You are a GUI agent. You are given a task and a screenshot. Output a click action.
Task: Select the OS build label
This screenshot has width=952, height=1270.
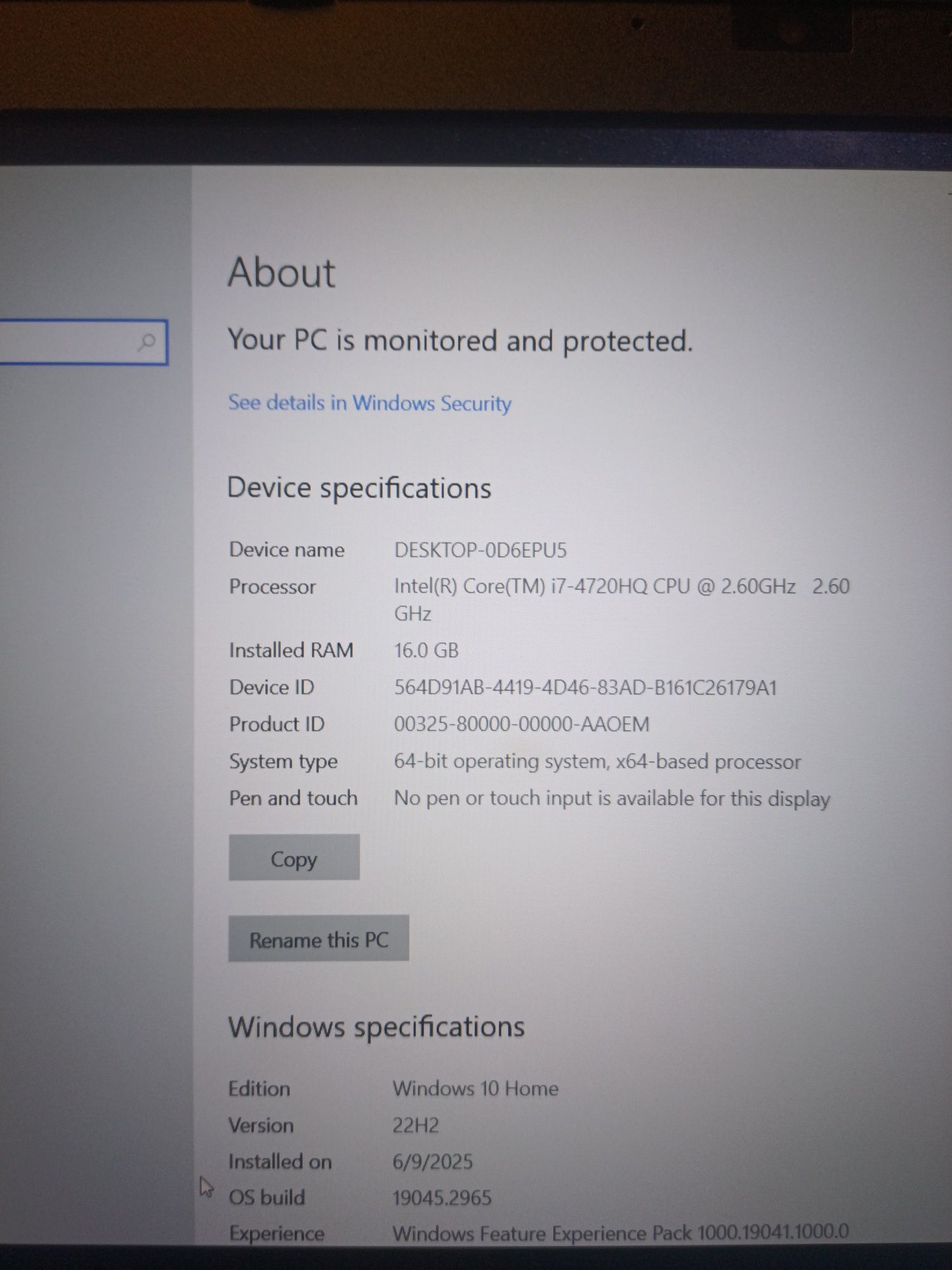[x=267, y=1198]
